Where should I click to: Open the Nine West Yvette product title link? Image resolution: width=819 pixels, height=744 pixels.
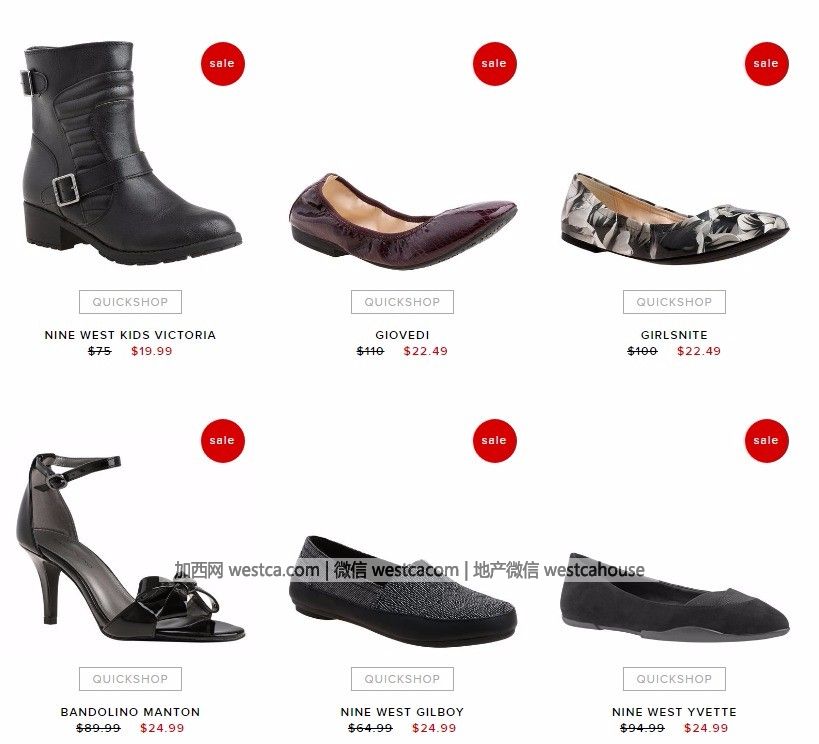click(x=674, y=712)
